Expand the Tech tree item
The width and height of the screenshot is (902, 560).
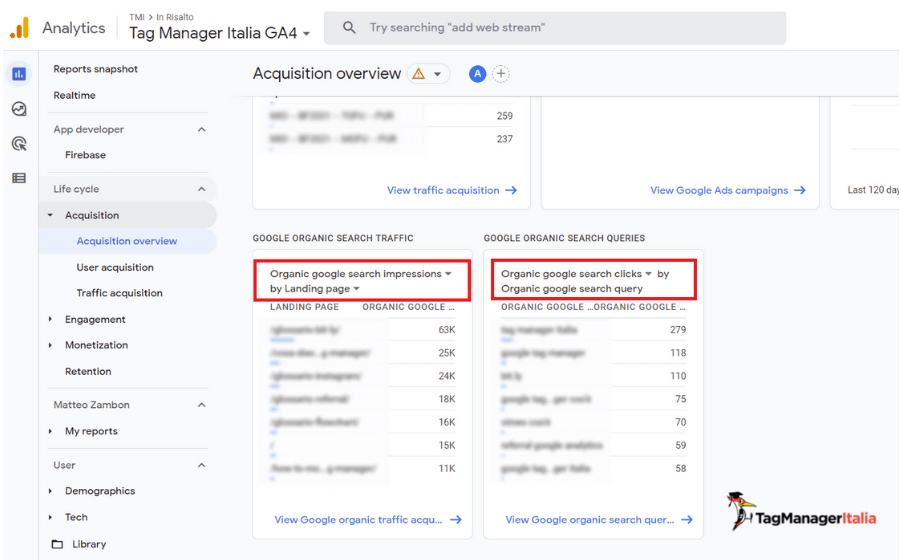(50, 517)
